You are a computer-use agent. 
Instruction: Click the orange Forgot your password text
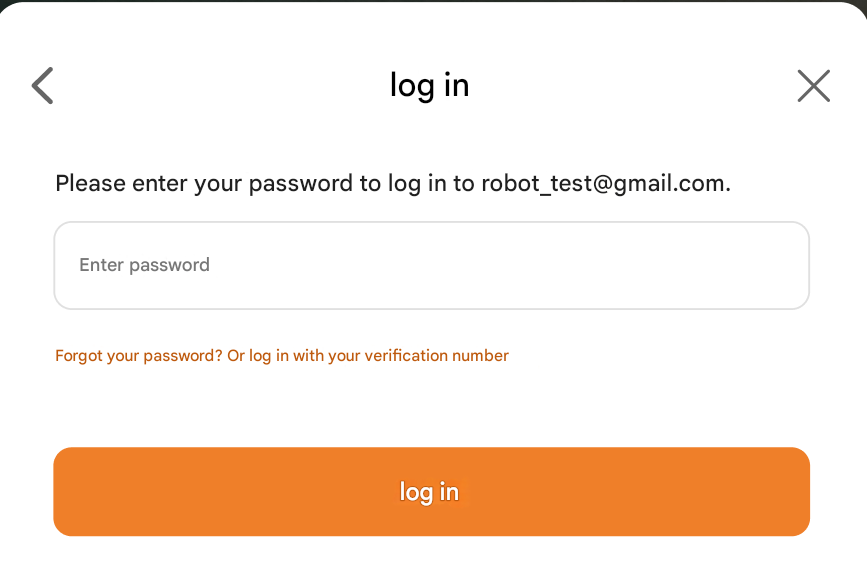pos(138,356)
